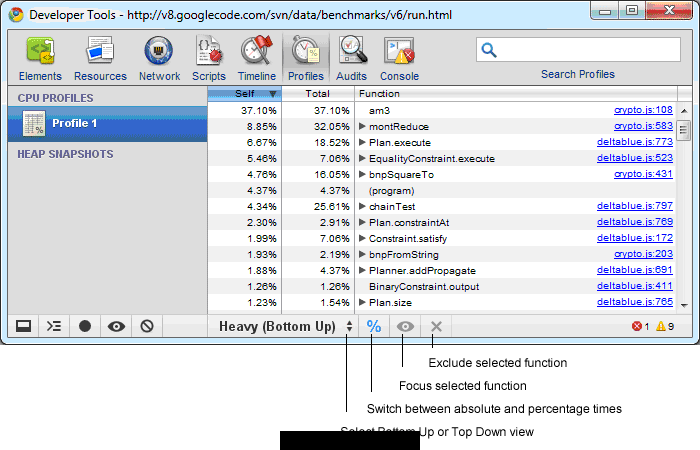
Task: Open the Resources panel
Action: pyautogui.click(x=100, y=60)
